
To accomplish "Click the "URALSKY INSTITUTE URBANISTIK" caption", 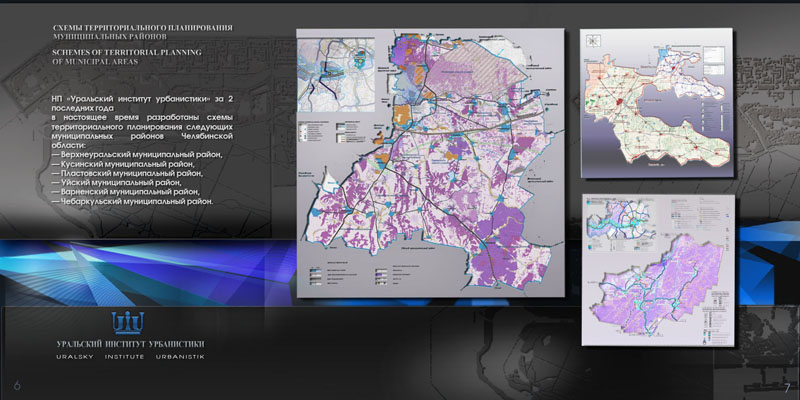I will click(x=131, y=357).
